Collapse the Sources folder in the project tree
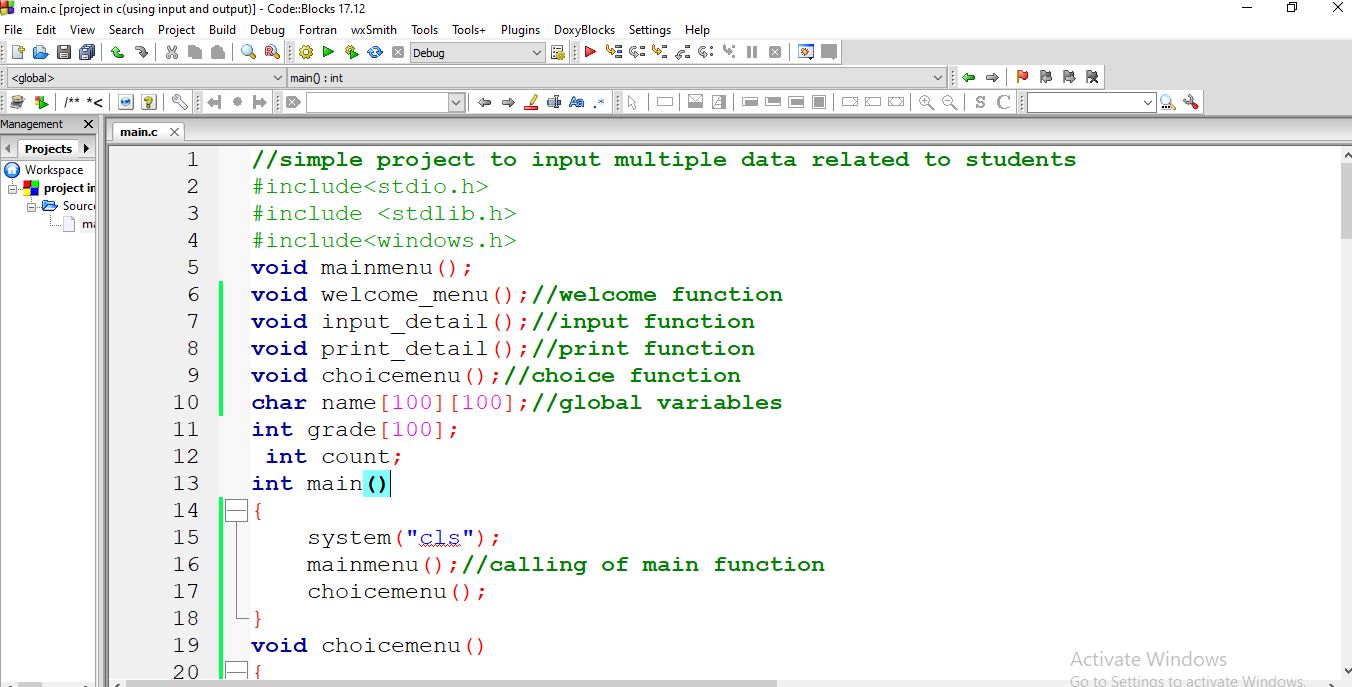This screenshot has width=1352, height=687. coord(32,207)
